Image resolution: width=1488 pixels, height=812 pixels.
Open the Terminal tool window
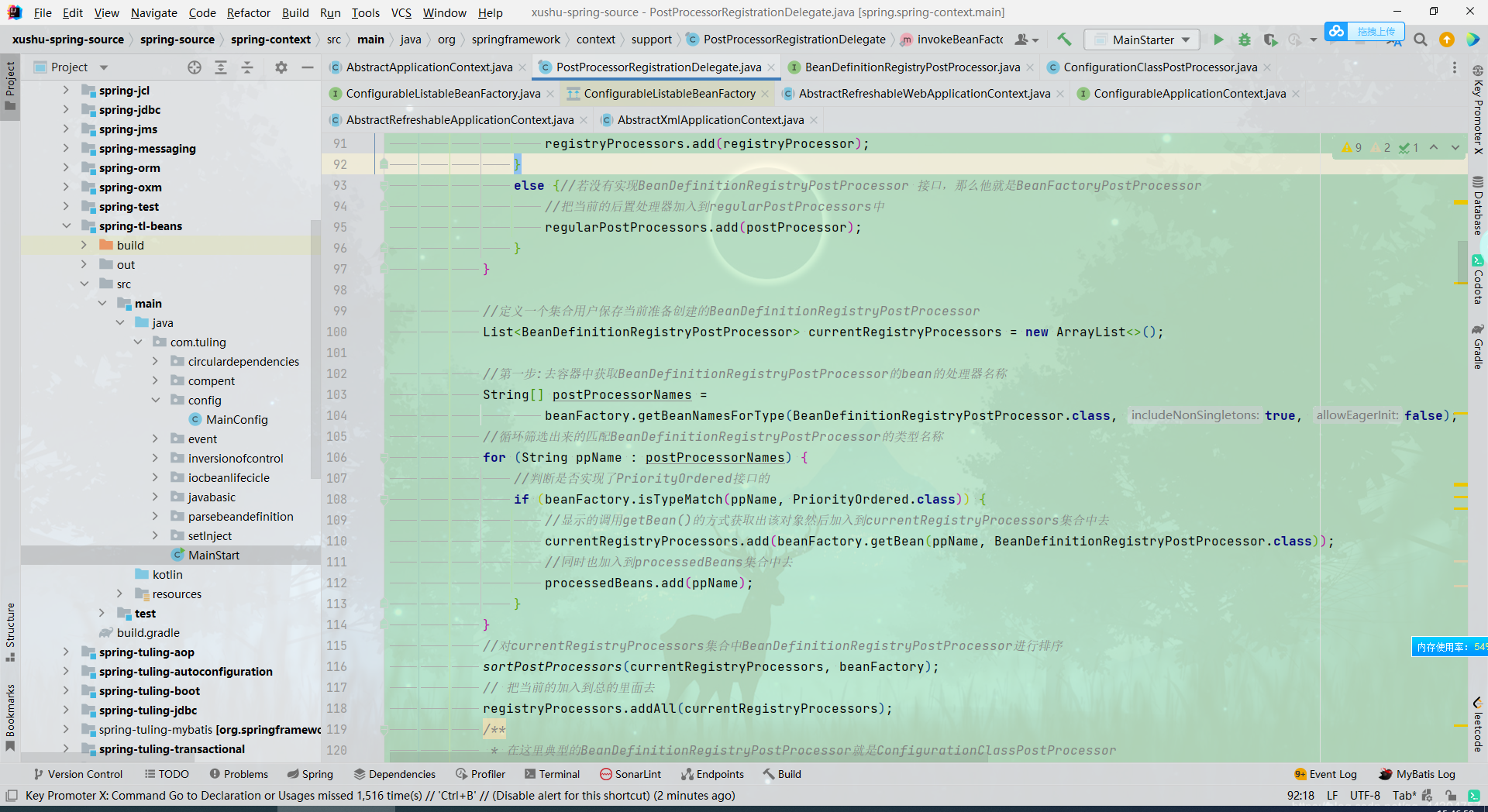click(552, 774)
